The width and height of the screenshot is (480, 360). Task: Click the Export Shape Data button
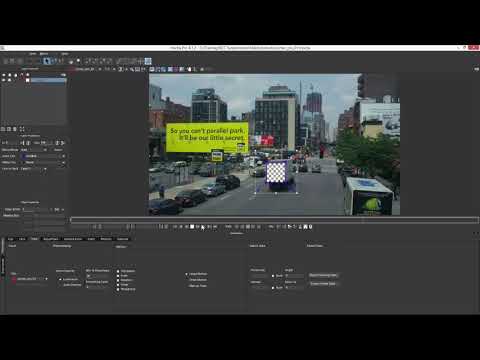pos(323,284)
